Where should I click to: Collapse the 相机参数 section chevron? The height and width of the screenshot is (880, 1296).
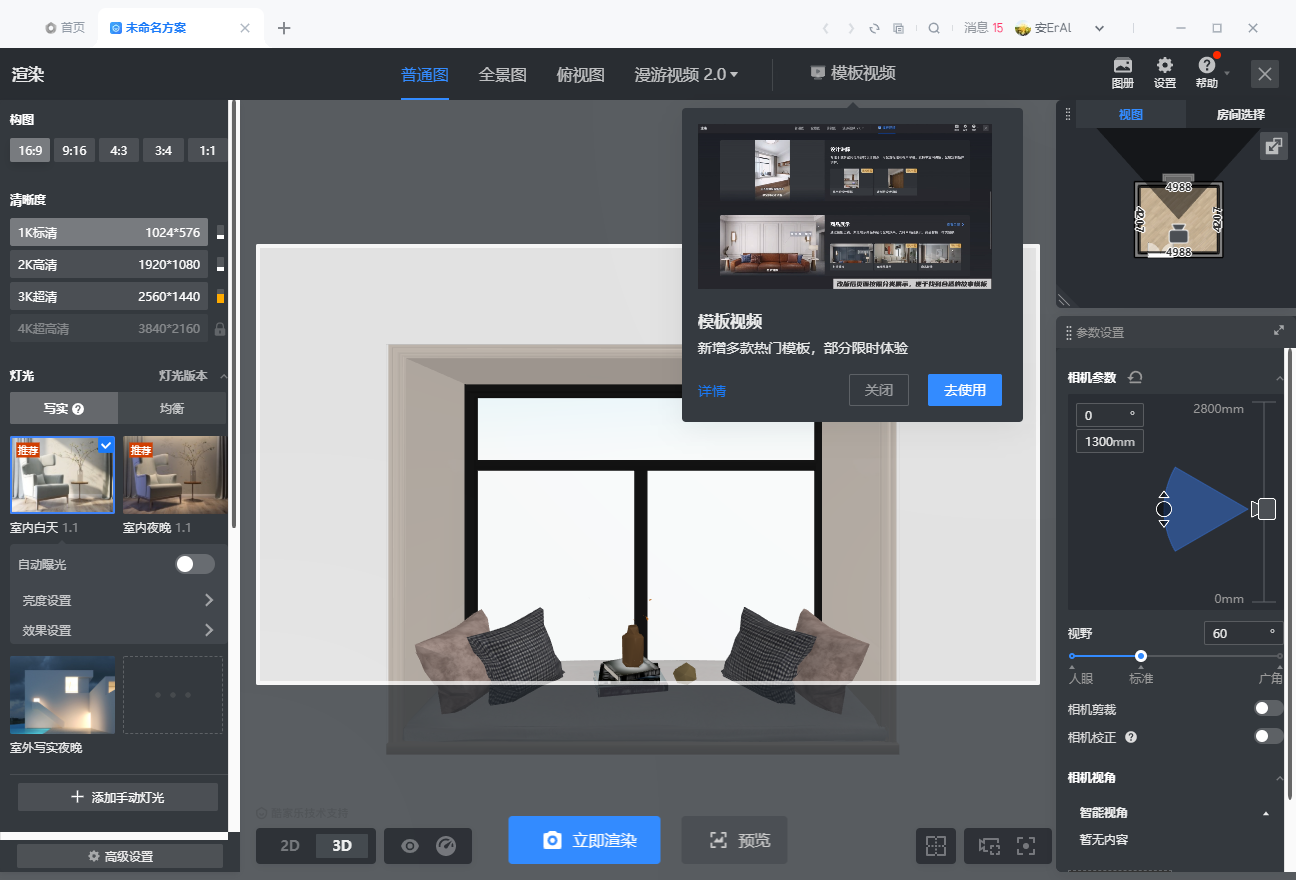(1279, 378)
